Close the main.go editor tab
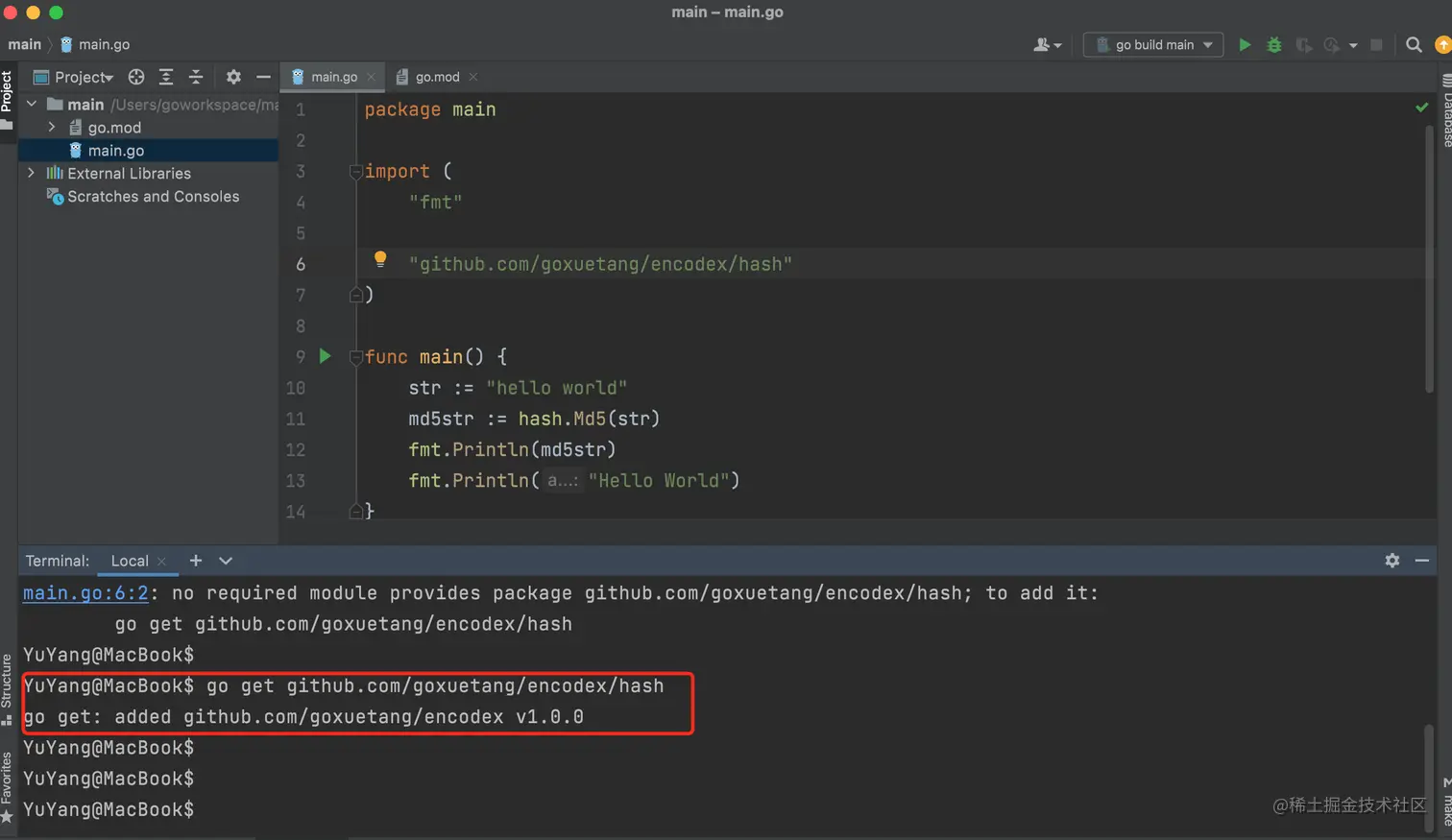This screenshot has width=1452, height=840. pyautogui.click(x=371, y=77)
